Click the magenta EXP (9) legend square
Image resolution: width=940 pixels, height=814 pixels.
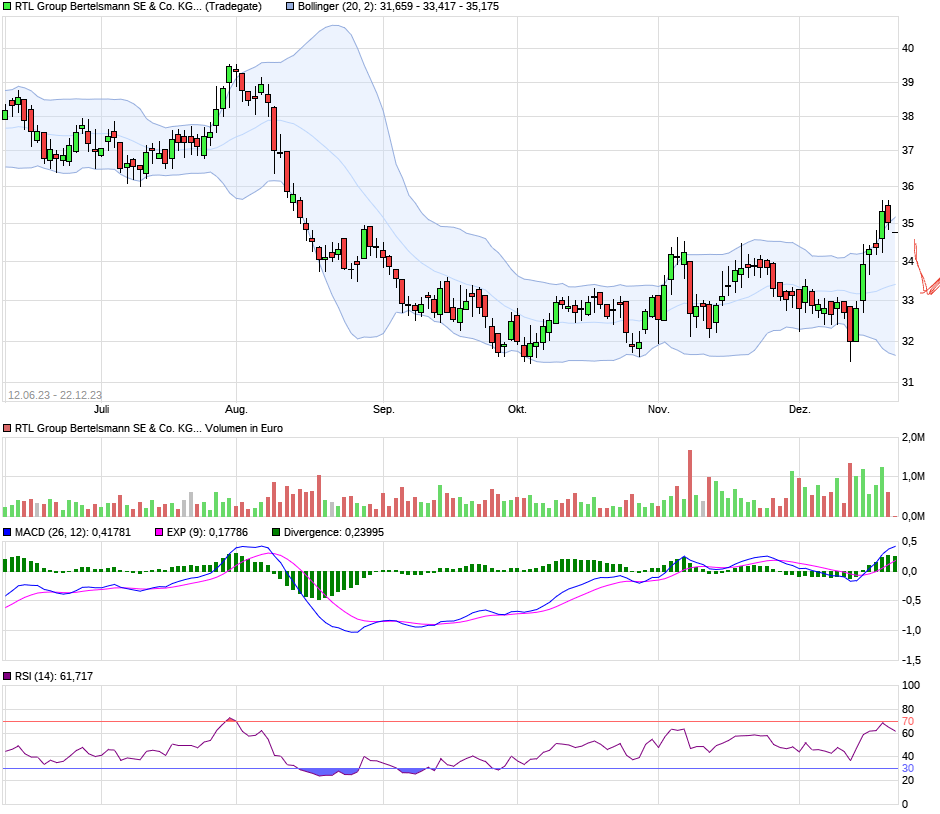(x=158, y=533)
